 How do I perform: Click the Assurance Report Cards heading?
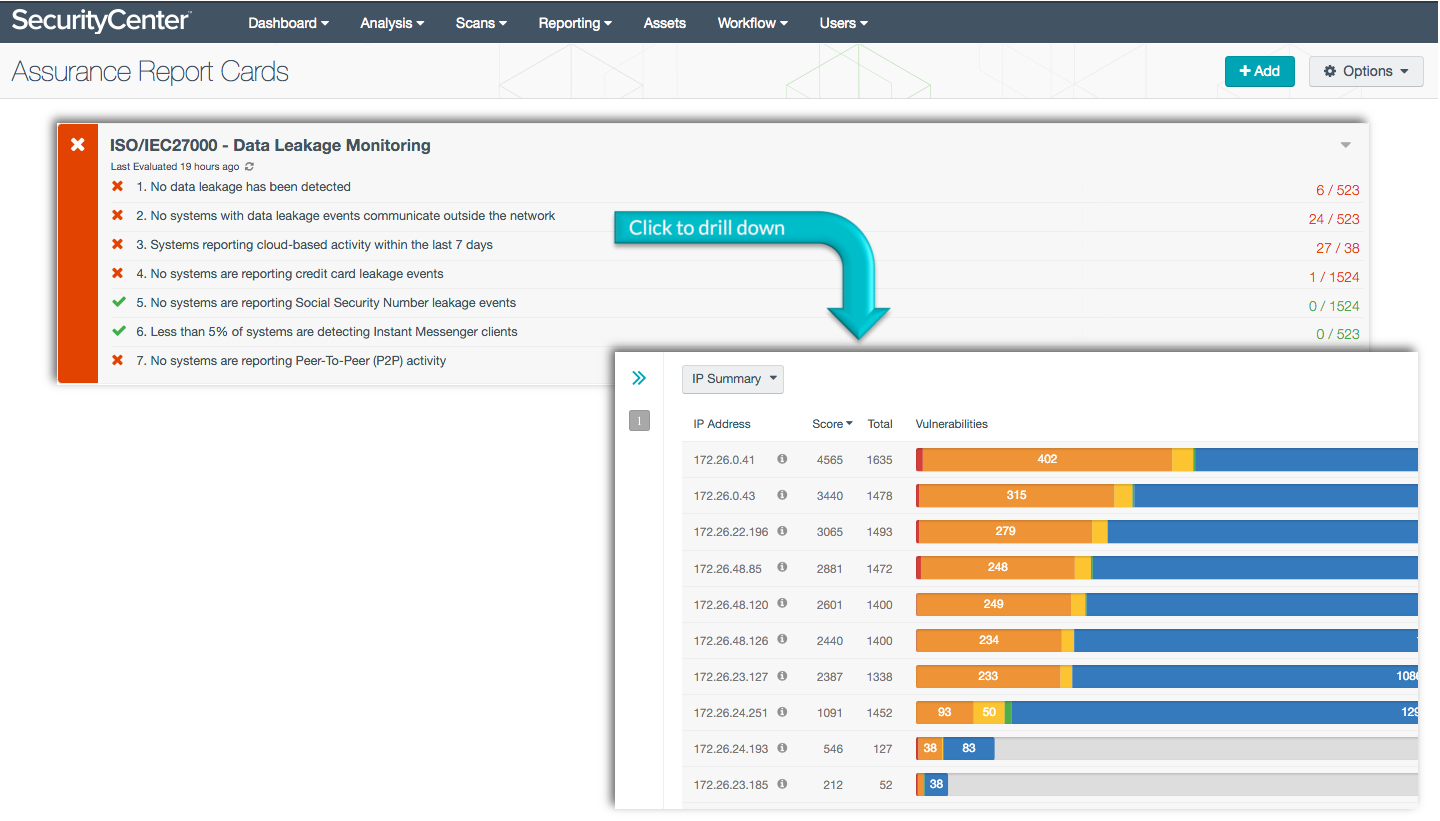pos(150,72)
